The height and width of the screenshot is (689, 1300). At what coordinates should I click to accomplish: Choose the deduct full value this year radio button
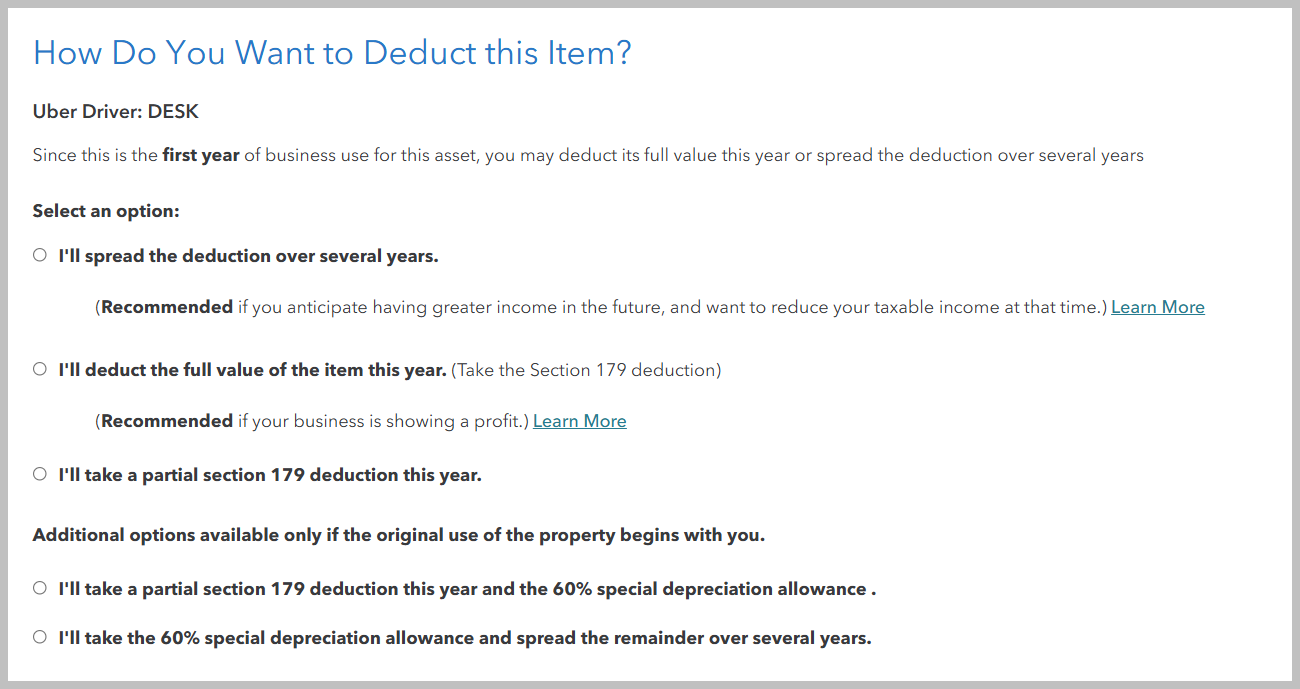[x=40, y=369]
